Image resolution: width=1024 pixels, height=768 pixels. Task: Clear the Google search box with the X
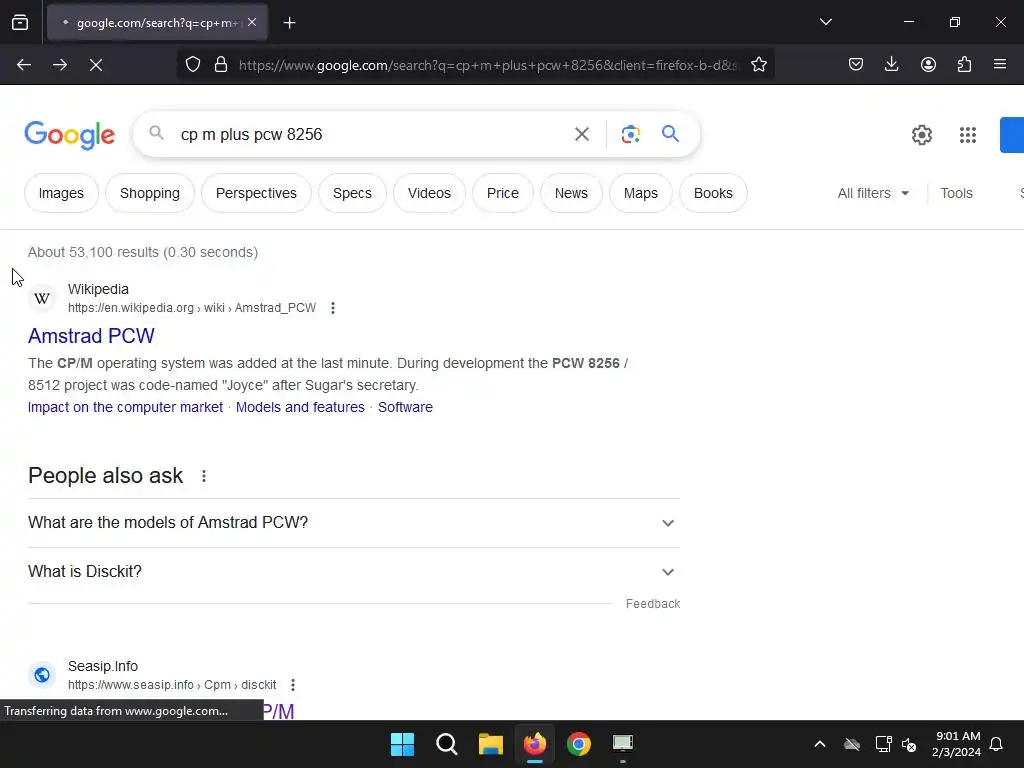click(x=582, y=135)
